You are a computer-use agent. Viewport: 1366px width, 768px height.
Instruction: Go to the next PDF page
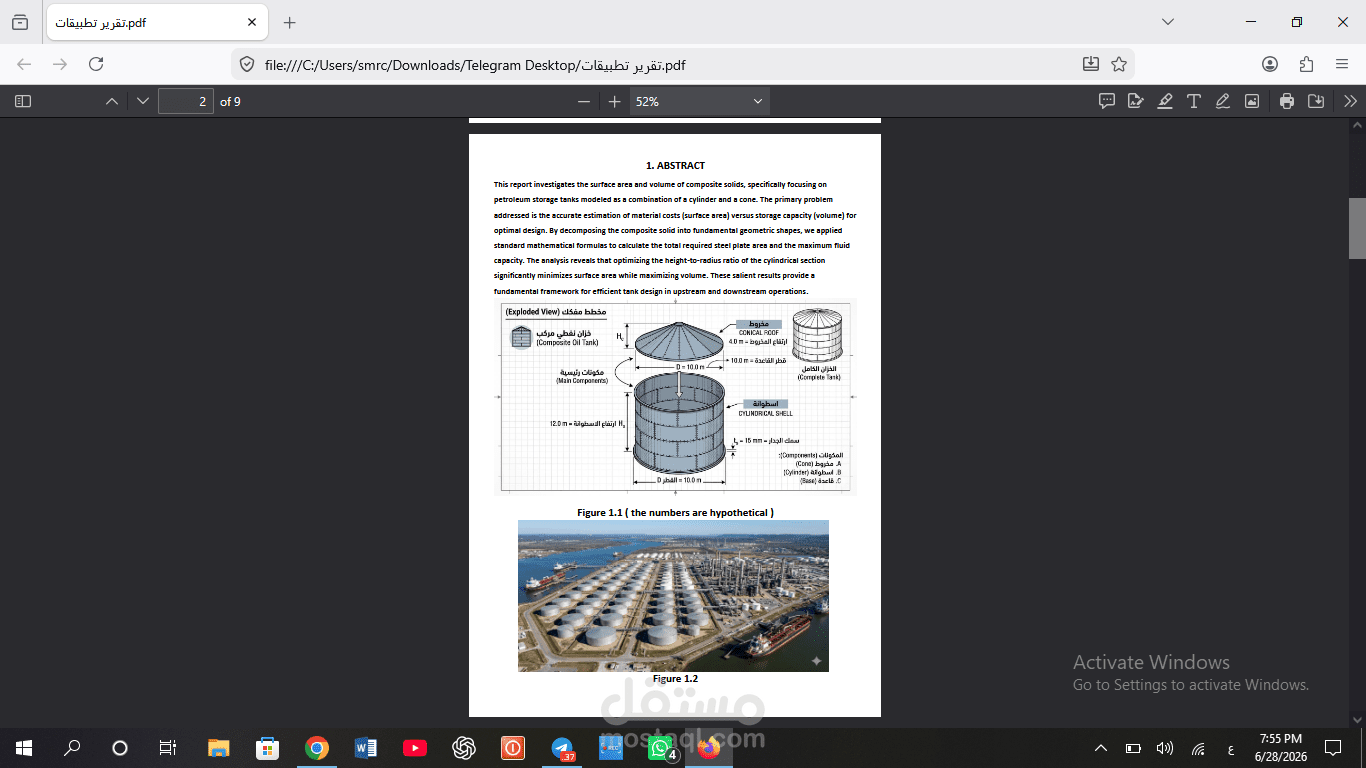142,101
